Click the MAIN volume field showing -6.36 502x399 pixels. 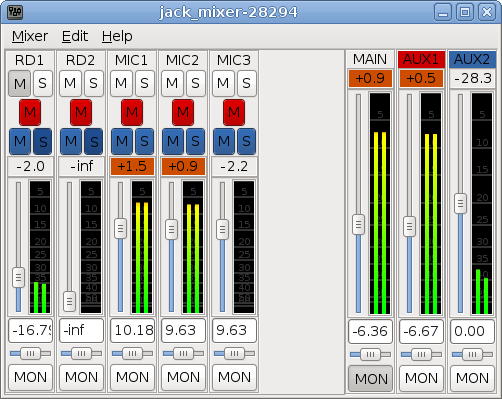[x=370, y=331]
